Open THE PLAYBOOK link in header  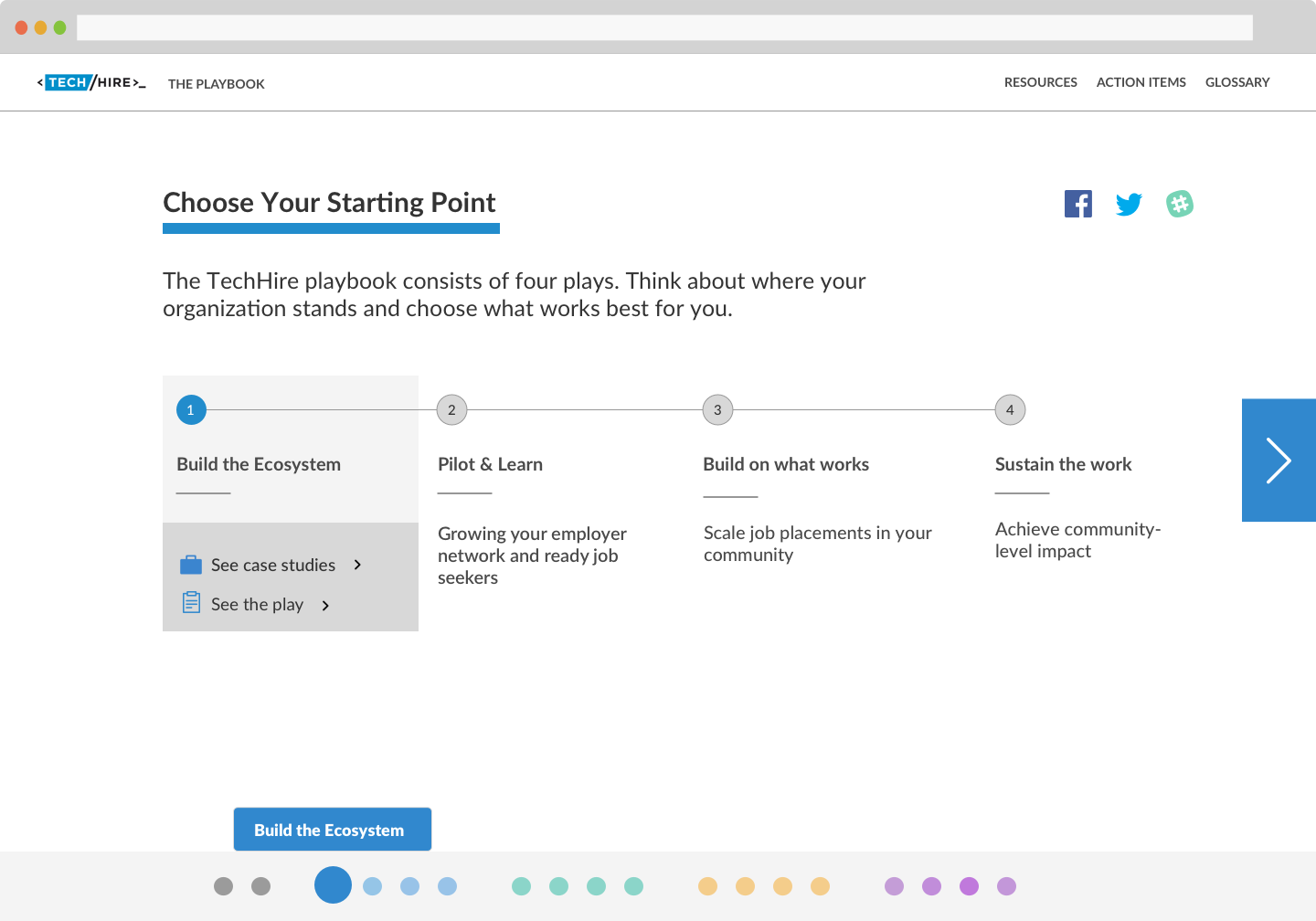tap(217, 84)
